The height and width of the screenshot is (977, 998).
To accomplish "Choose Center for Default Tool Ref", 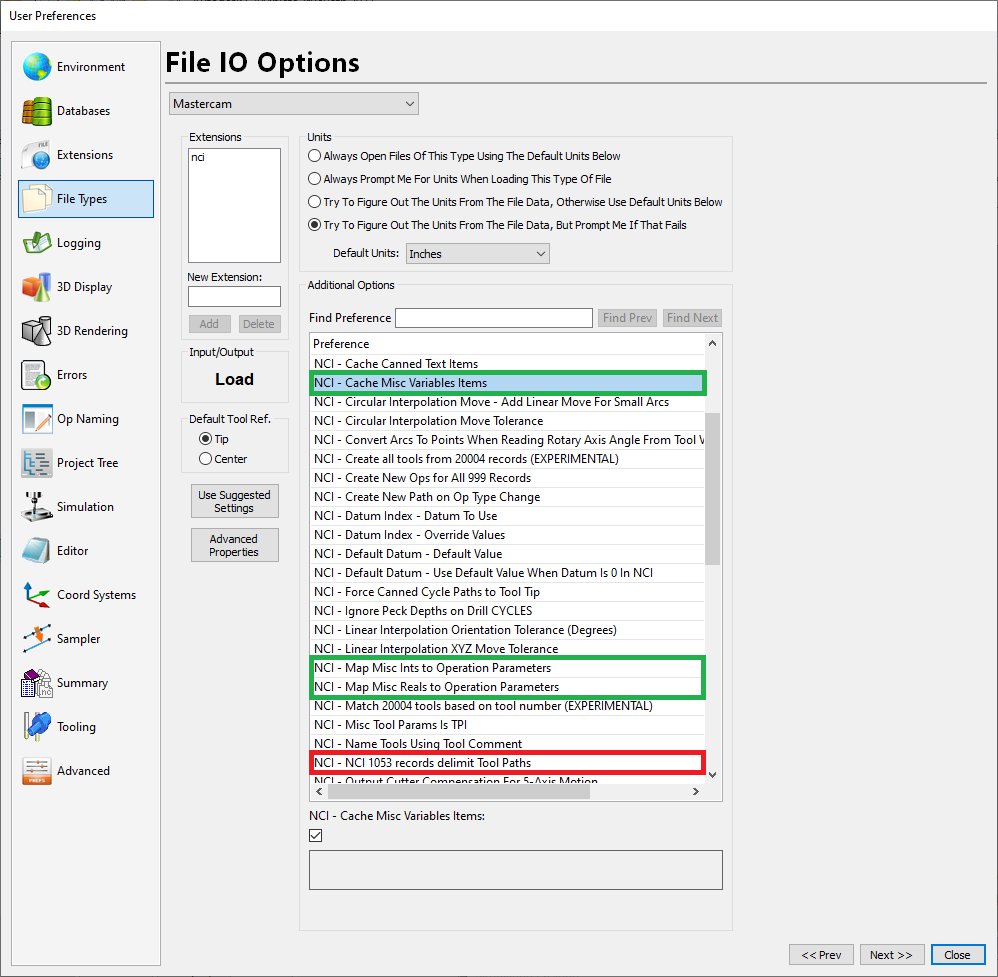I will tap(206, 459).
